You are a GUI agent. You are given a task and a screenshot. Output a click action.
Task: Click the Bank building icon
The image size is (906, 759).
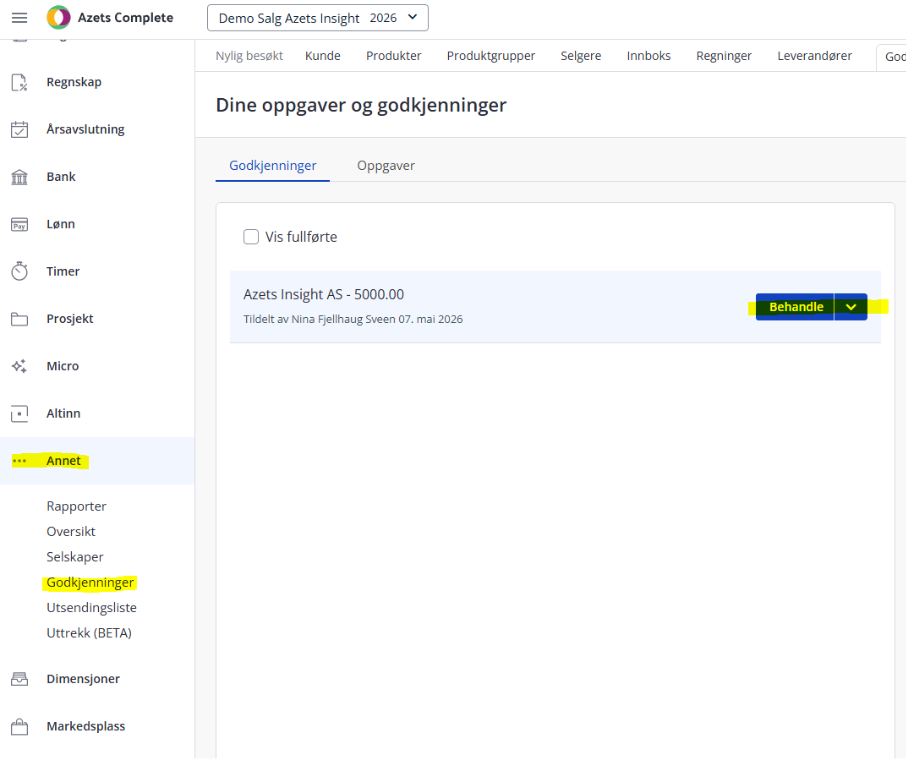19,177
